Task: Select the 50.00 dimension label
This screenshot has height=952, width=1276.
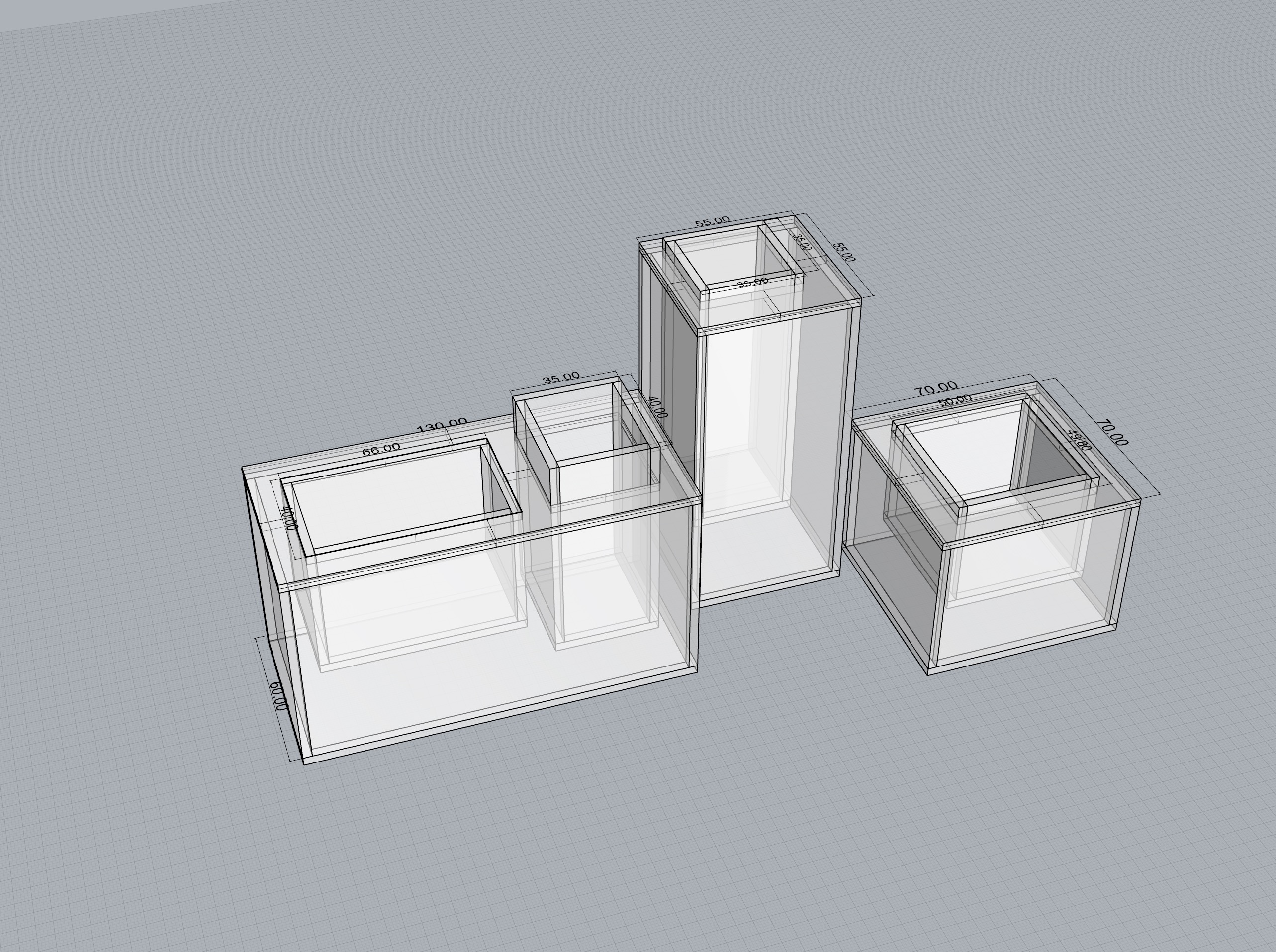Action: coord(955,400)
